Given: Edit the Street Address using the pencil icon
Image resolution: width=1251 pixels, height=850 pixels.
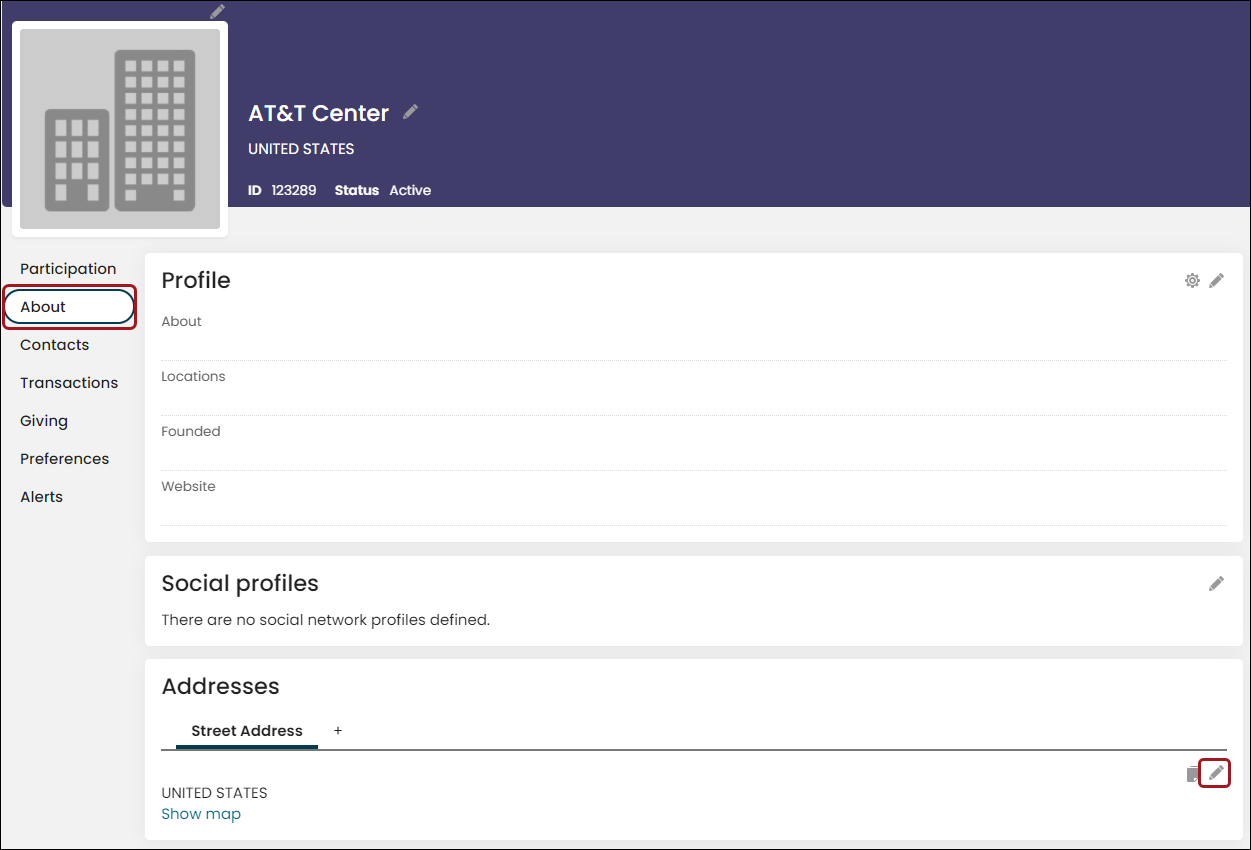Looking at the screenshot, I should click(1215, 773).
